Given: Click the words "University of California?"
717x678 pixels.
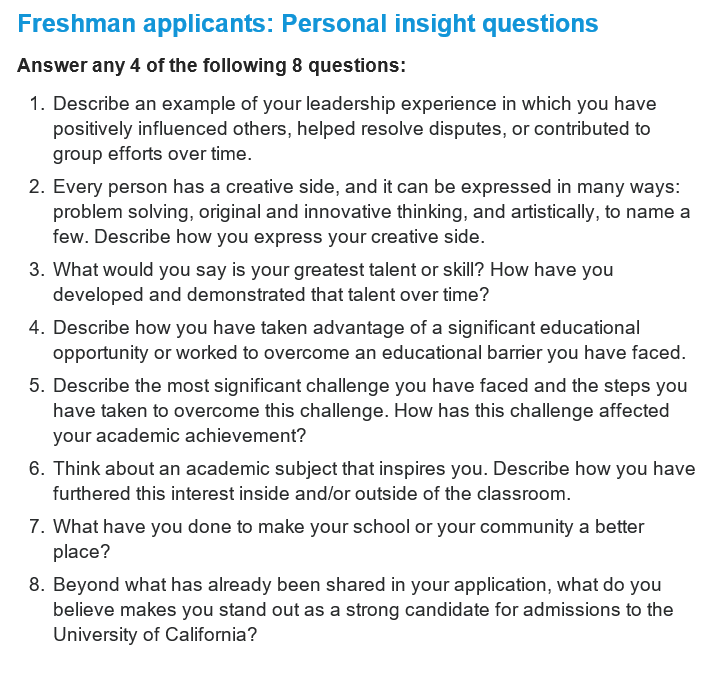Looking at the screenshot, I should click(155, 634).
